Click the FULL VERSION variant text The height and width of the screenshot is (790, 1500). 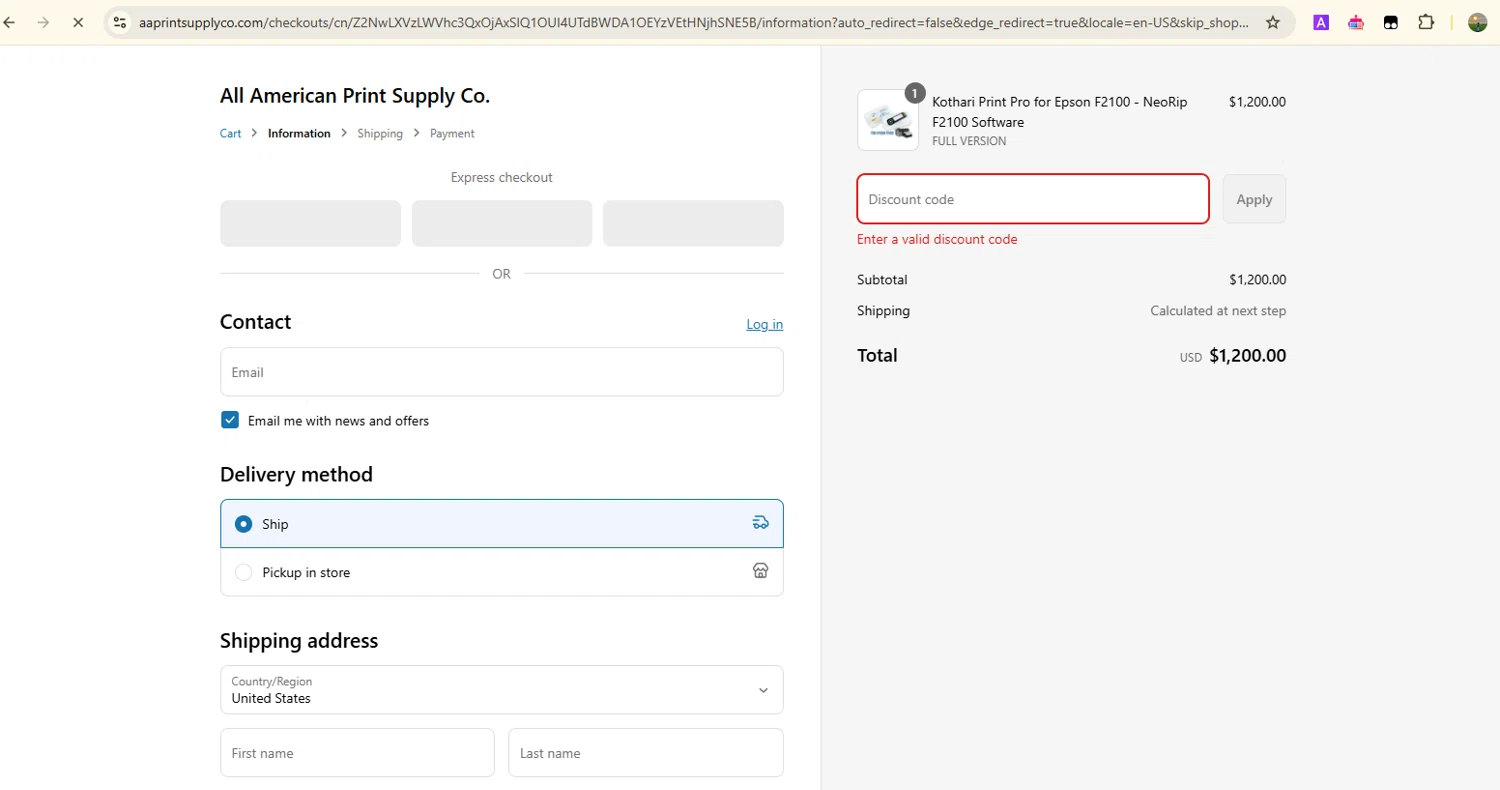pyautogui.click(x=969, y=141)
